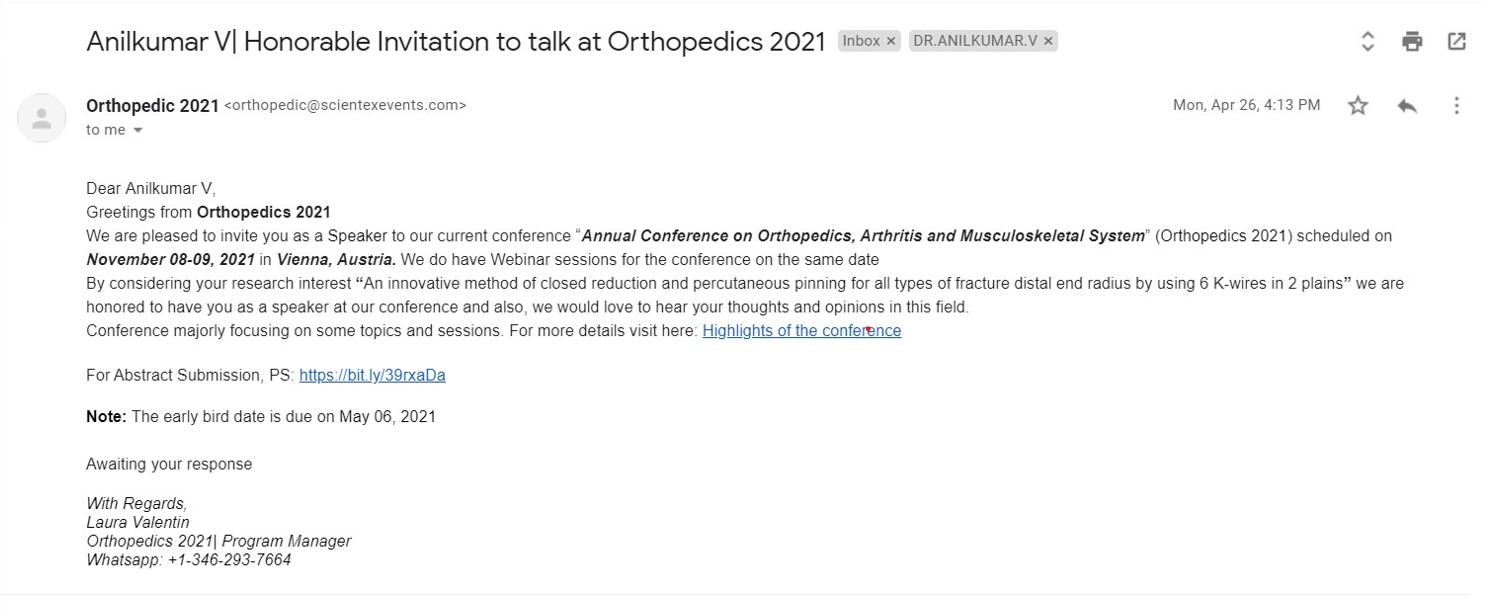Click the "Mon, Apr 26, 4:13 PM" timestamp
Image resolution: width=1492 pixels, height=616 pixels.
pos(1246,105)
